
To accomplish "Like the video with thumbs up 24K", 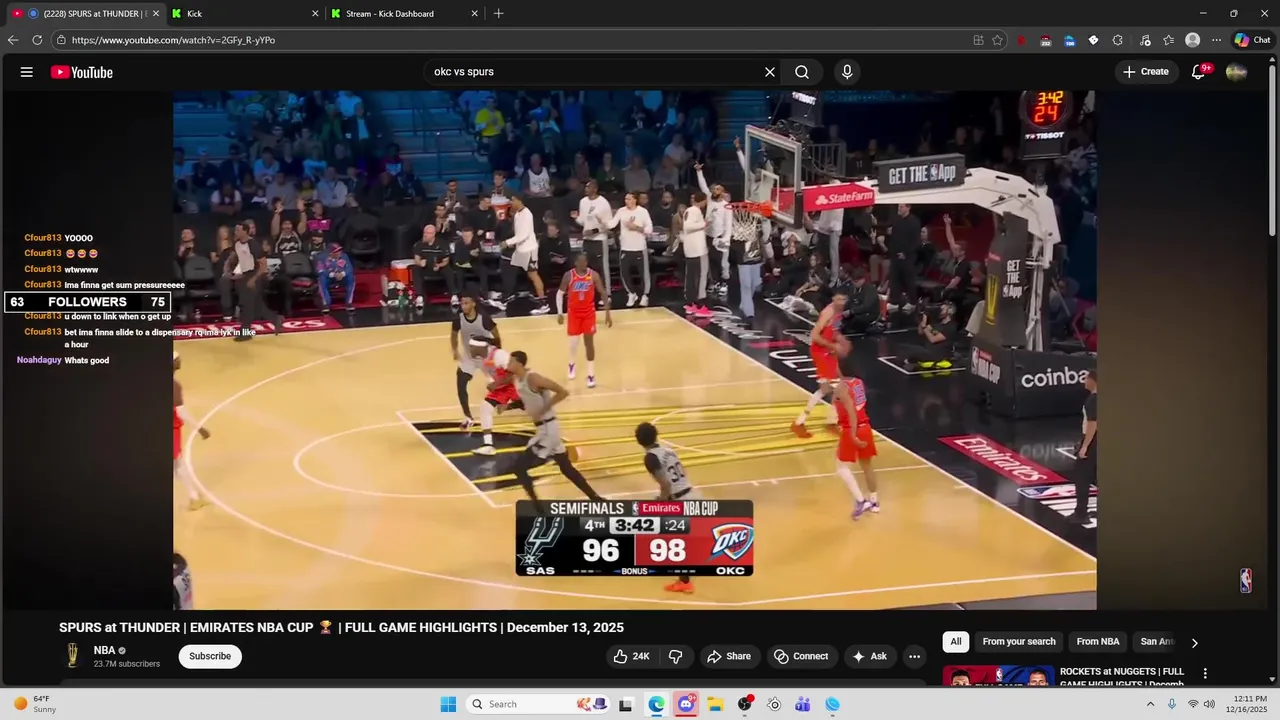I will coord(631,656).
